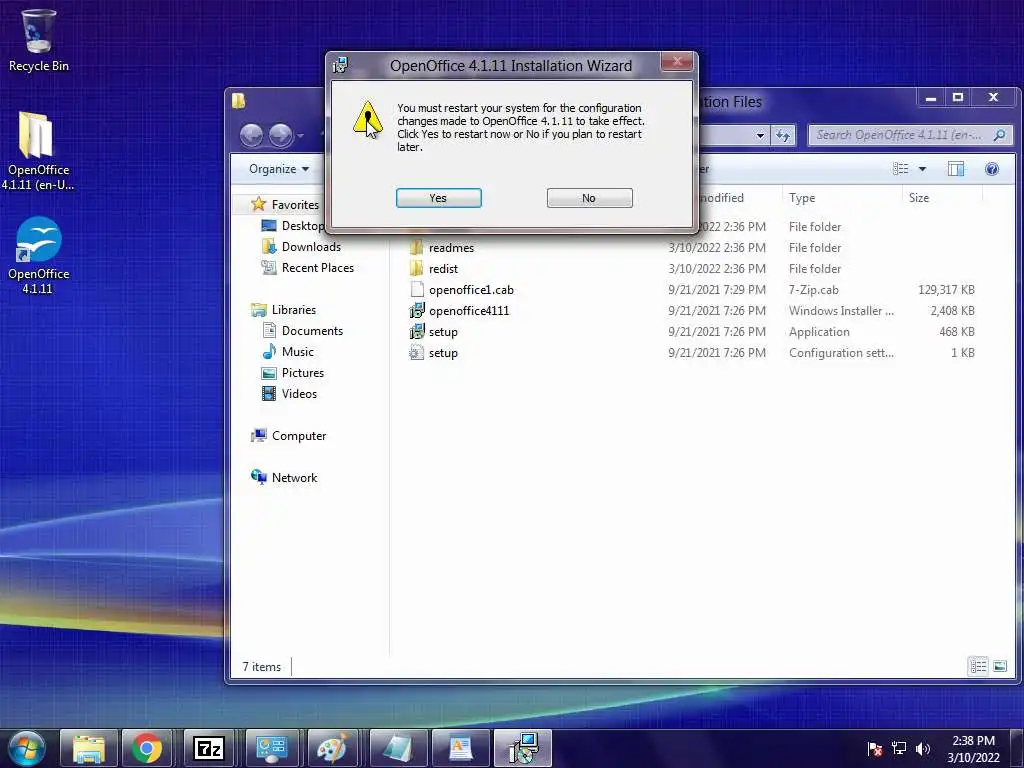1024x768 pixels.
Task: Open WordPad taskbar icon
Action: 459,748
